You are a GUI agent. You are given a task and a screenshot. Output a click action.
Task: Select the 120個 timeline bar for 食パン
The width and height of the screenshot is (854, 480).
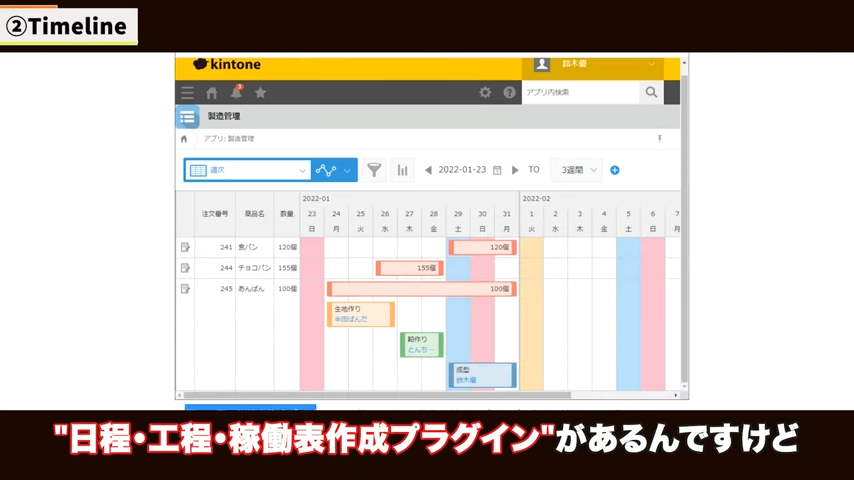(x=483, y=247)
